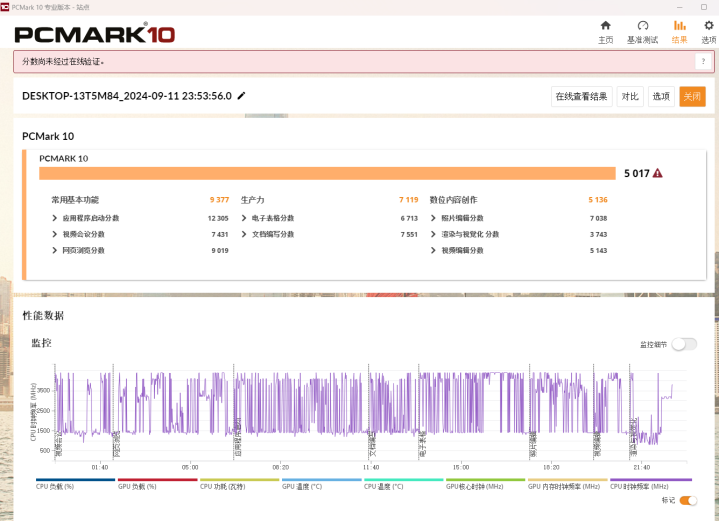Click the 对比 compare button

point(630,96)
